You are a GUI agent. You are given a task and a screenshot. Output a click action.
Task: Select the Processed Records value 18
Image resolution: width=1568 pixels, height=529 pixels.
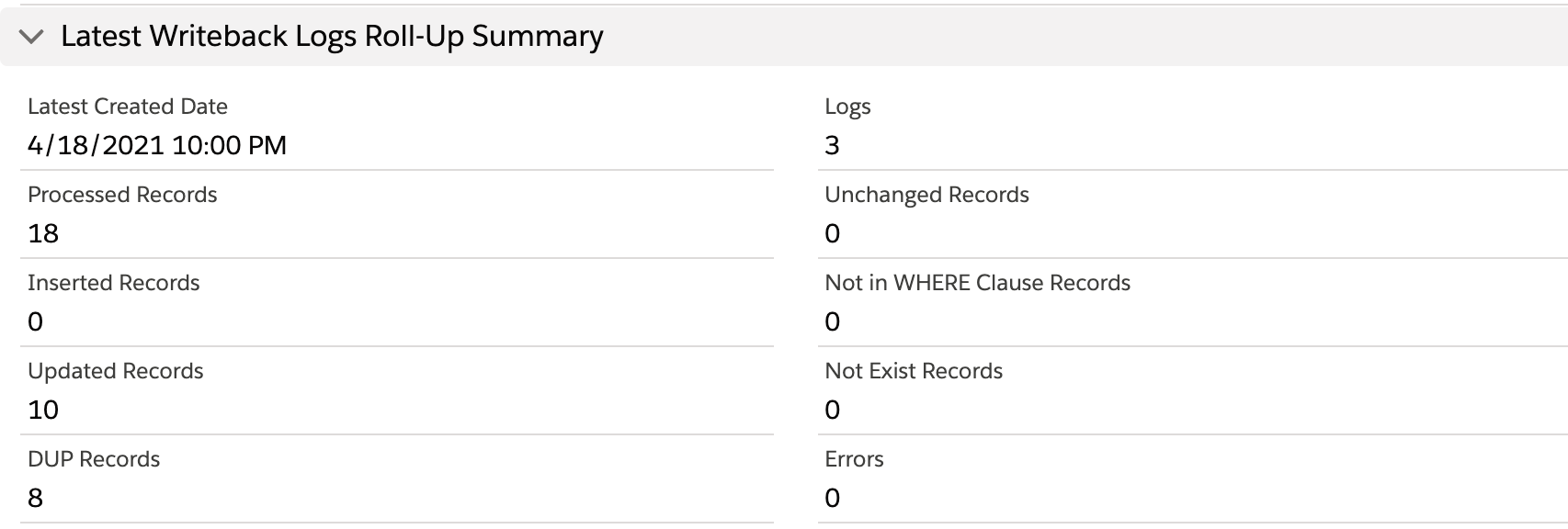click(x=43, y=233)
